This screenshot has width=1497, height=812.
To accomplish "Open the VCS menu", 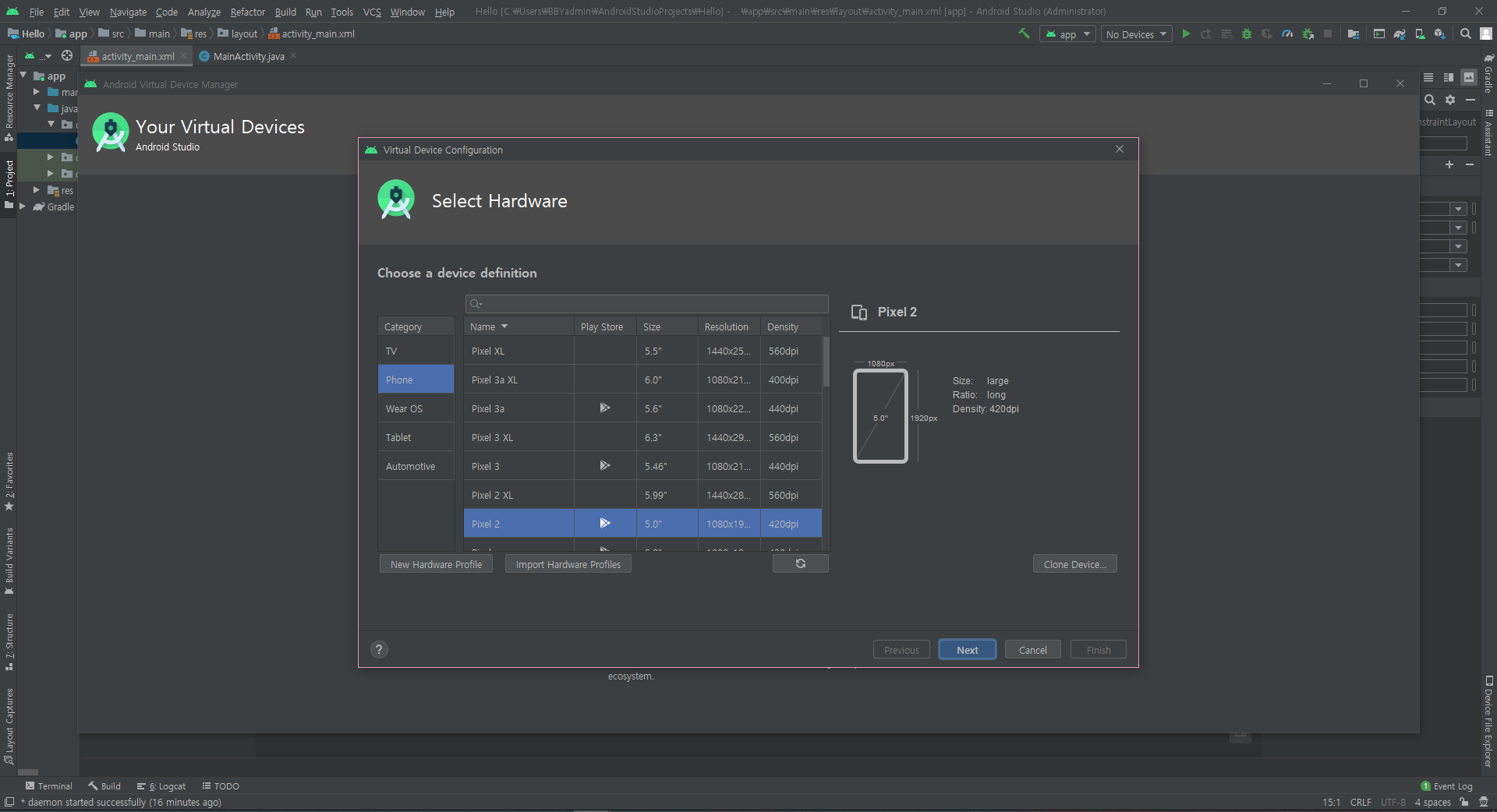I will point(372,12).
